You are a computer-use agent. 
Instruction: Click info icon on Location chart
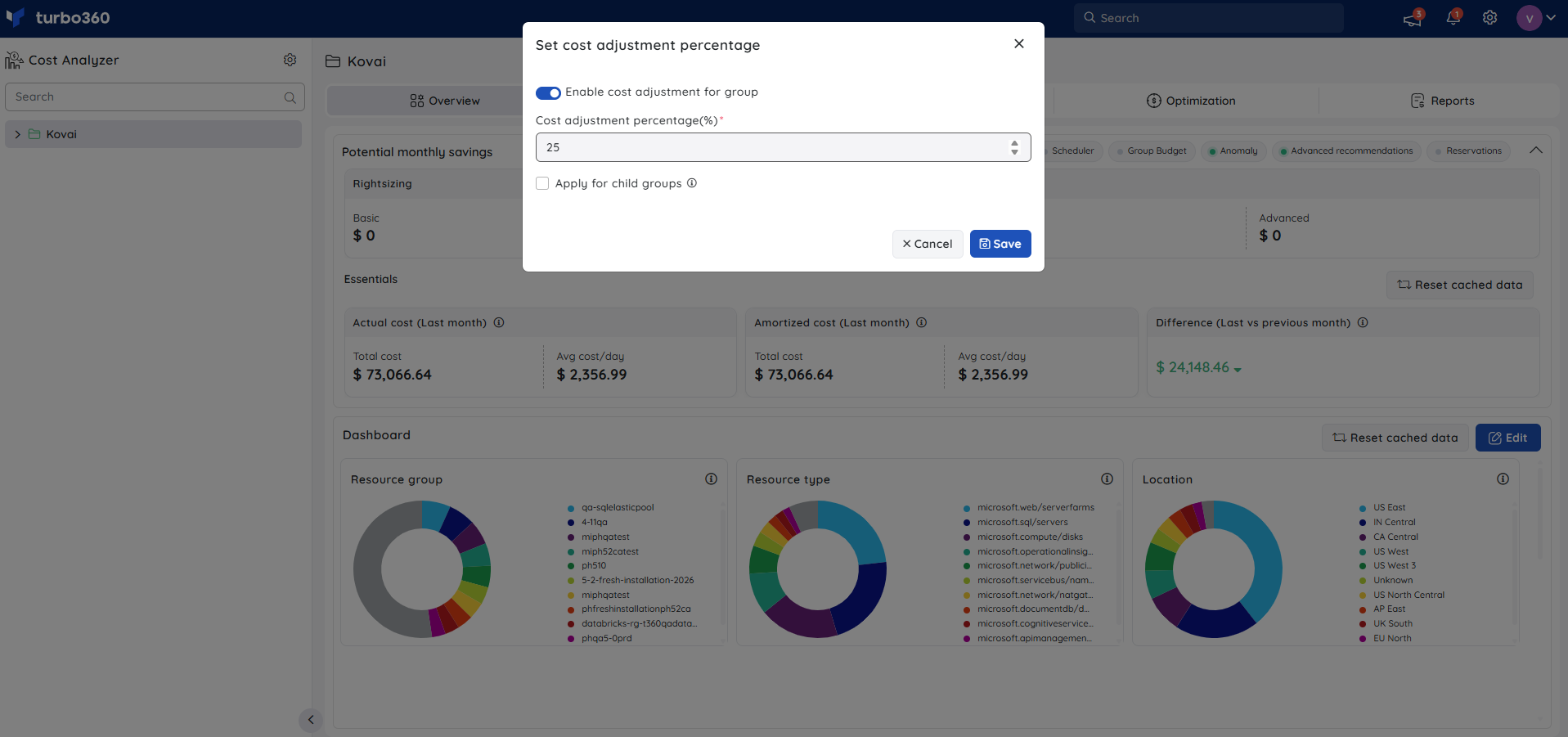coord(1503,479)
